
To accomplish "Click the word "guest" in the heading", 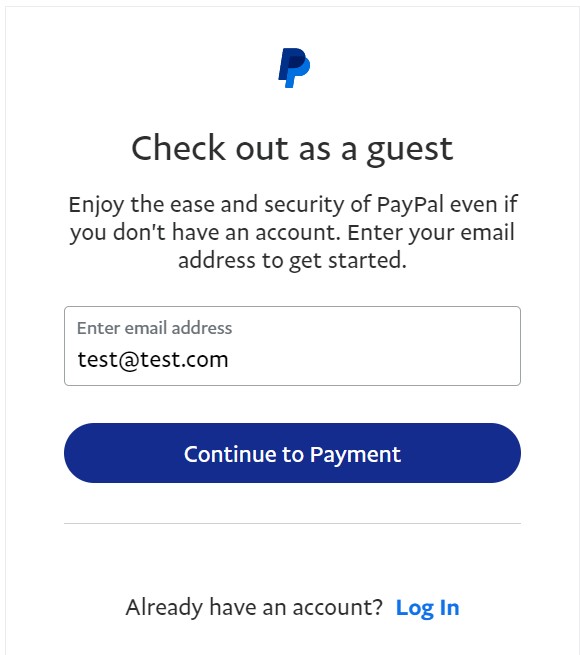I will point(410,151).
